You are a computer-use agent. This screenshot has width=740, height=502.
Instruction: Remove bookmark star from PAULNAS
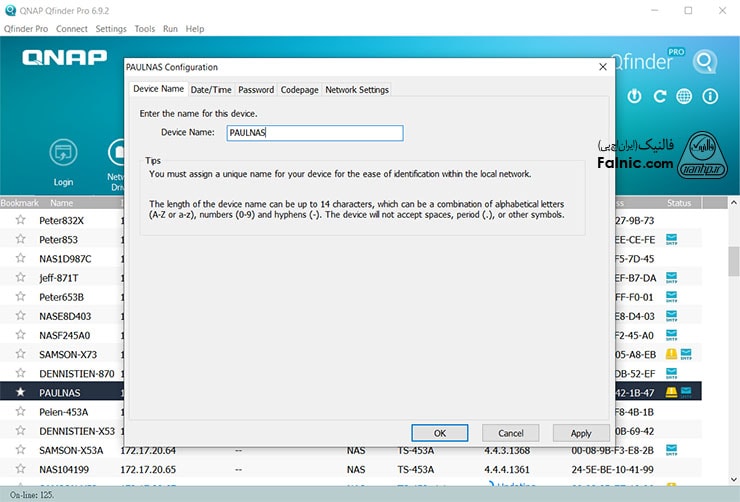point(19,393)
